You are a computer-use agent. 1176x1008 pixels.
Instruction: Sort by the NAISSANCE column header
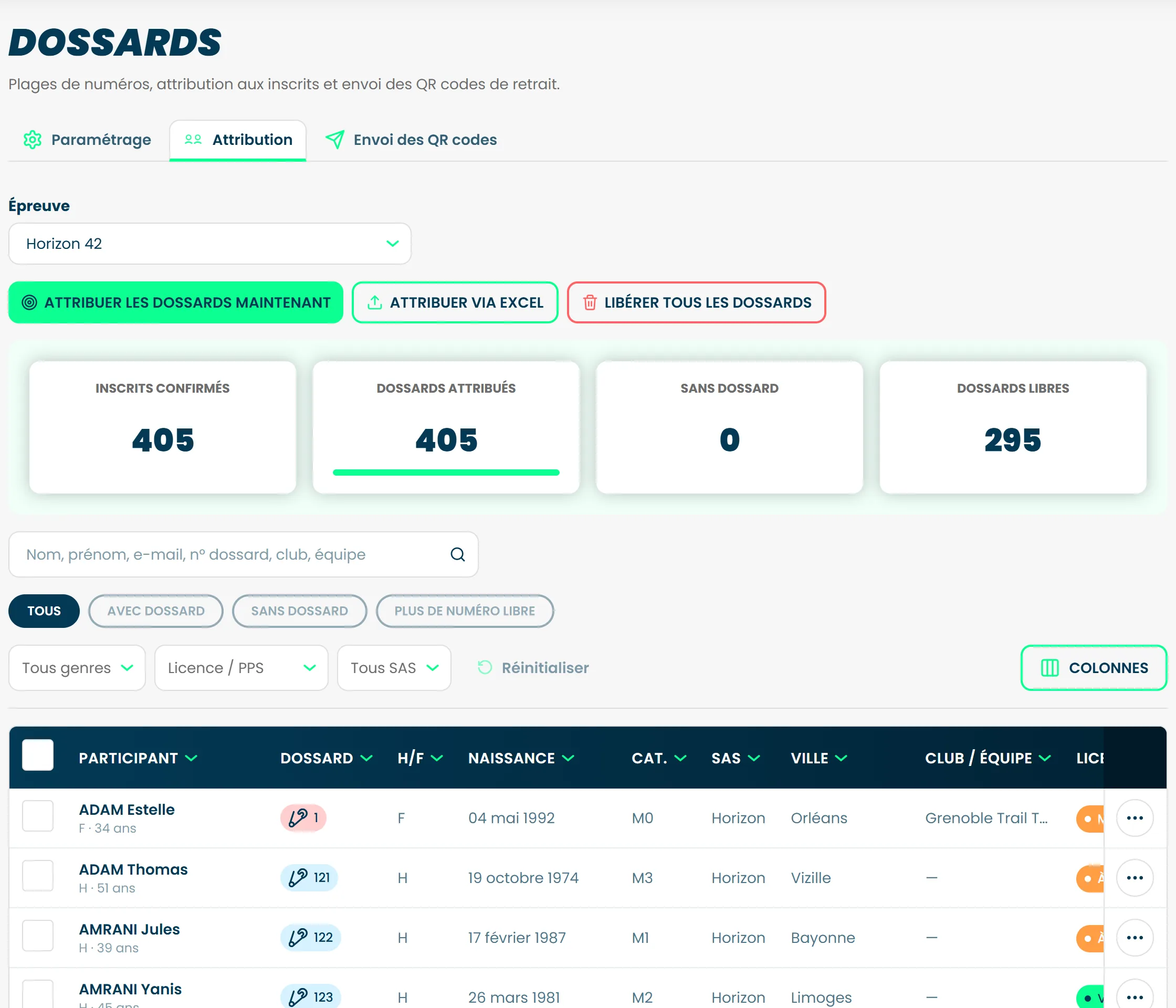tap(521, 758)
